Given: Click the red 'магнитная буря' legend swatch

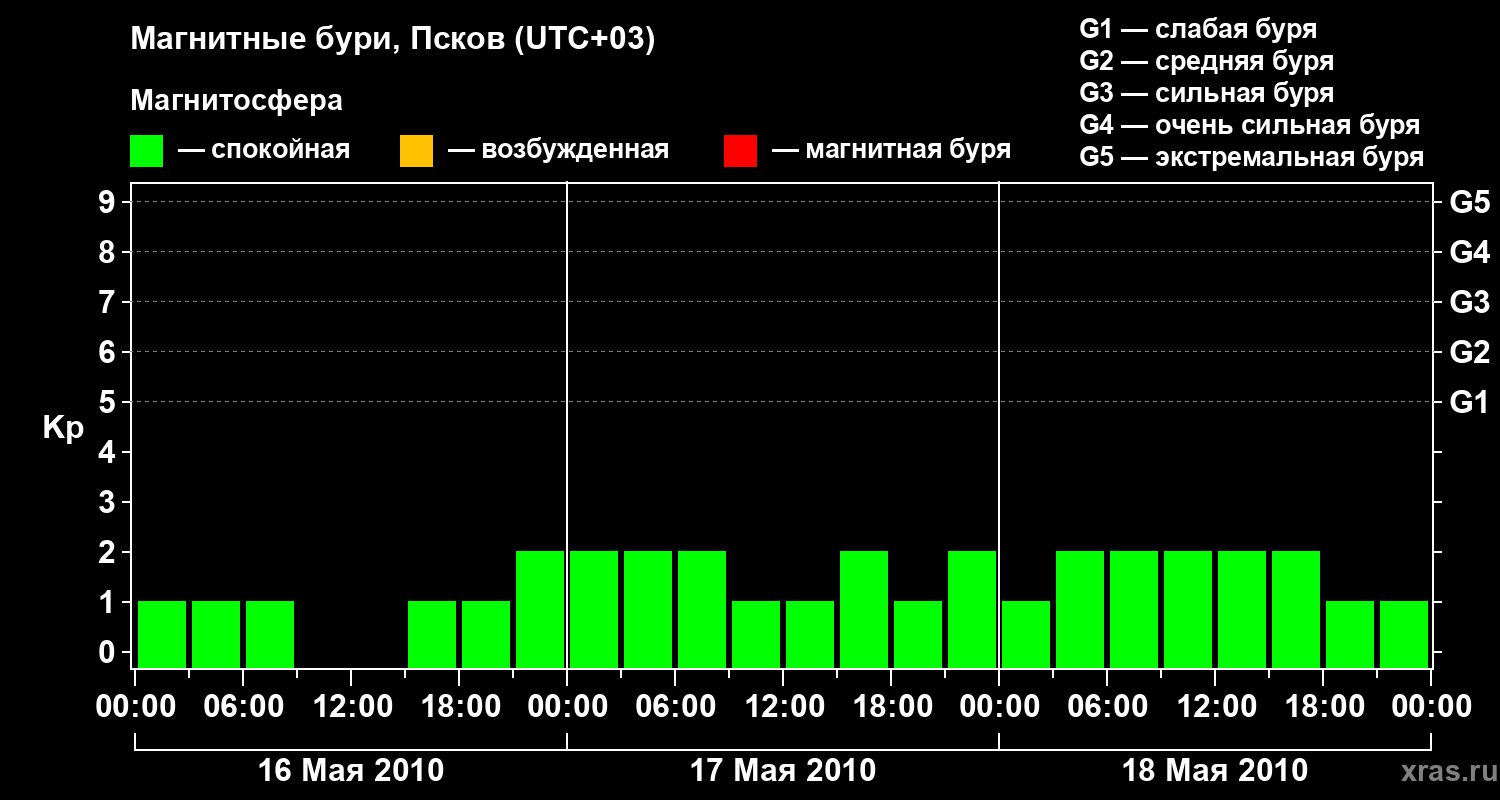Looking at the screenshot, I should [740, 150].
